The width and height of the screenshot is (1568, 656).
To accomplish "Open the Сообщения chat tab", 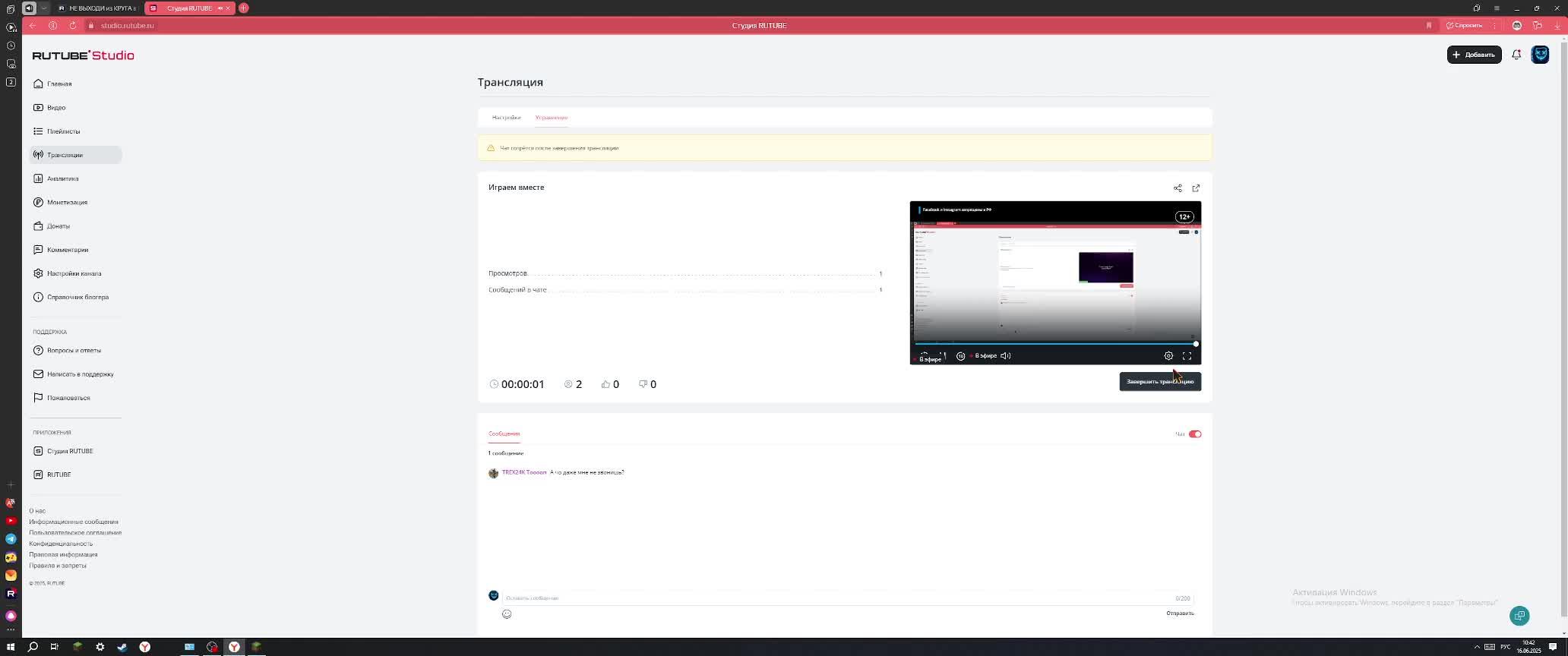I will click(x=504, y=434).
